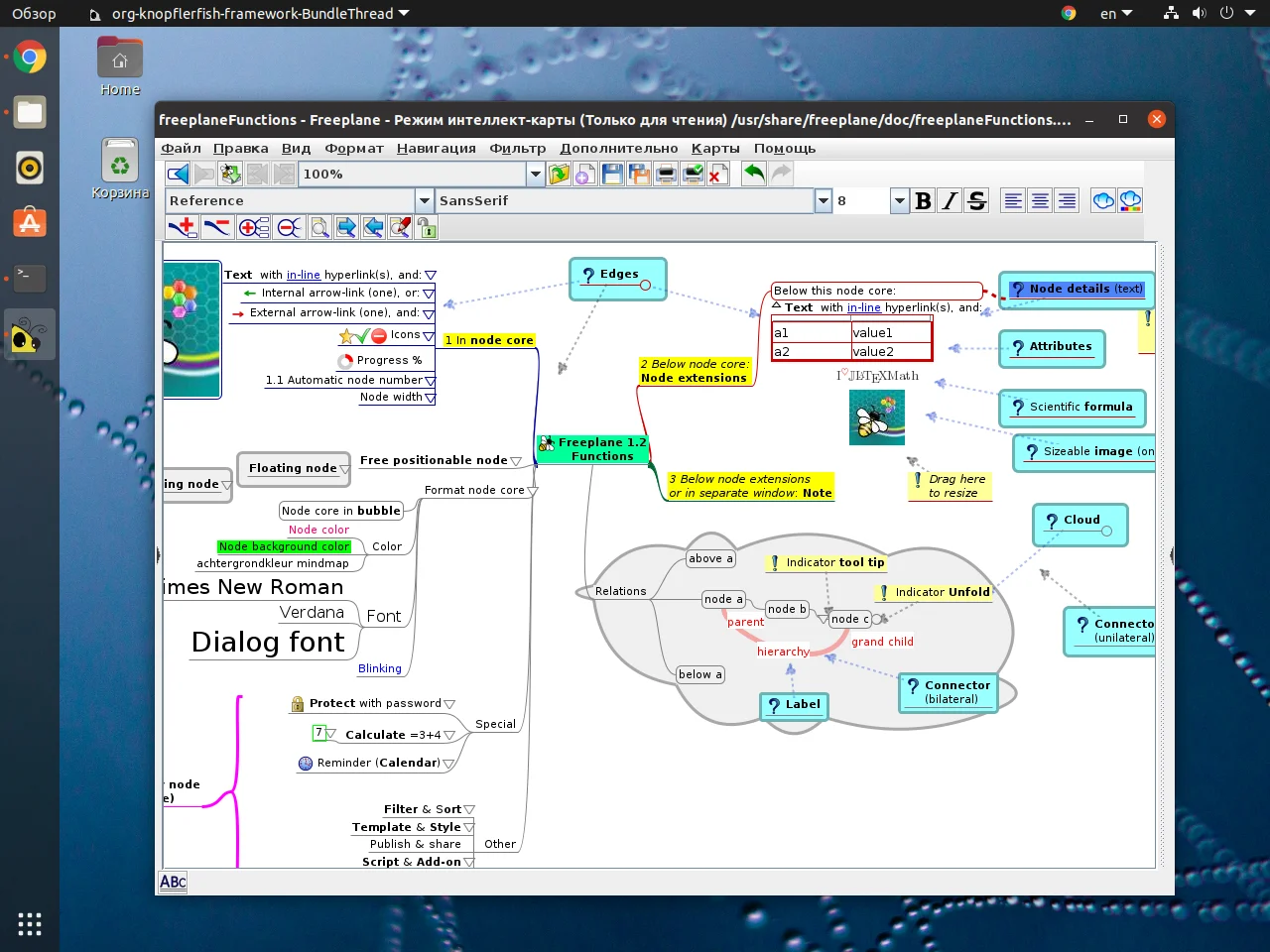Toggle the Node background color highlight
Screen dimensions: 1270x952
pyautogui.click(x=286, y=546)
